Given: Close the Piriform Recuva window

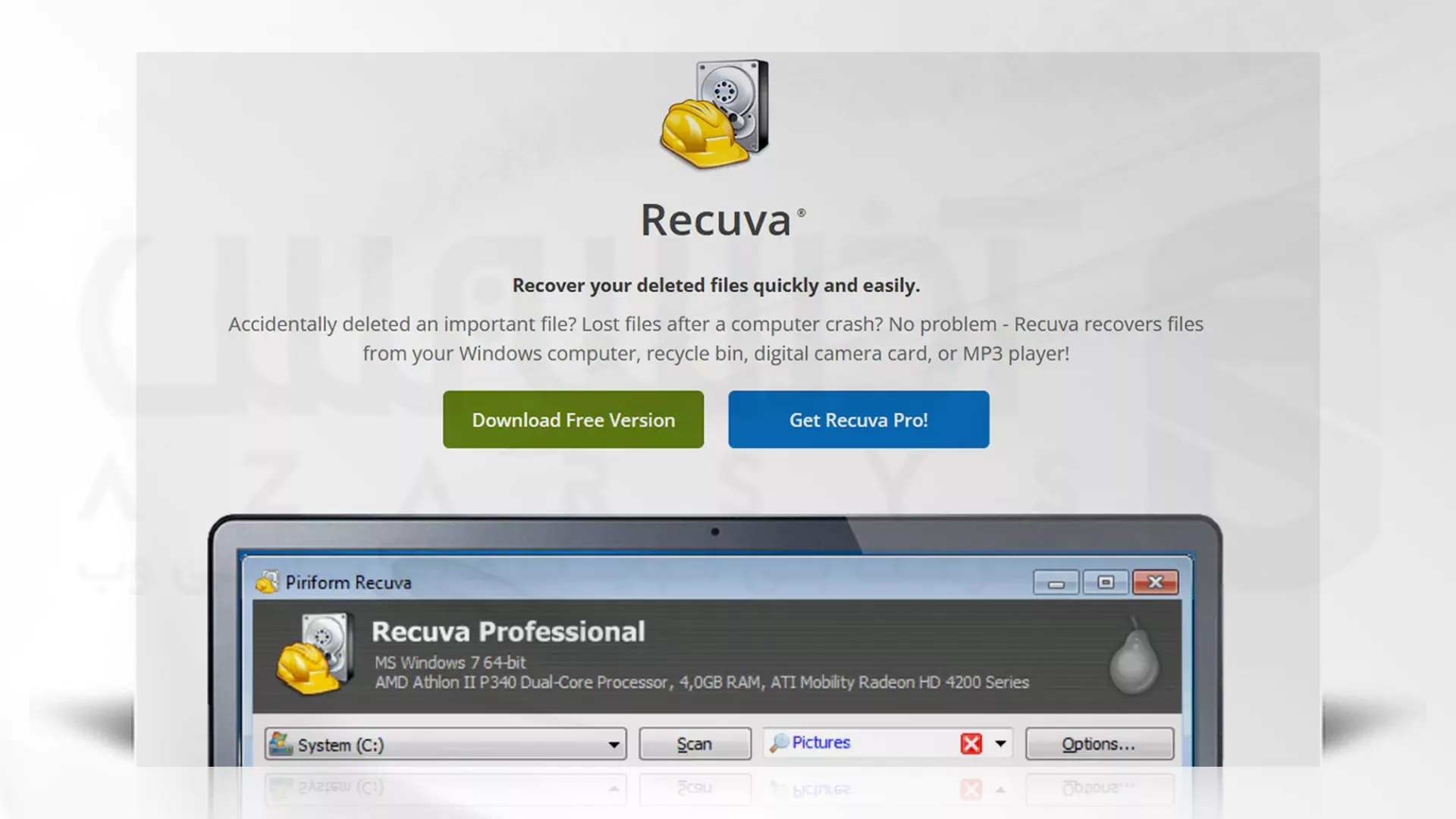Looking at the screenshot, I should (x=1156, y=582).
